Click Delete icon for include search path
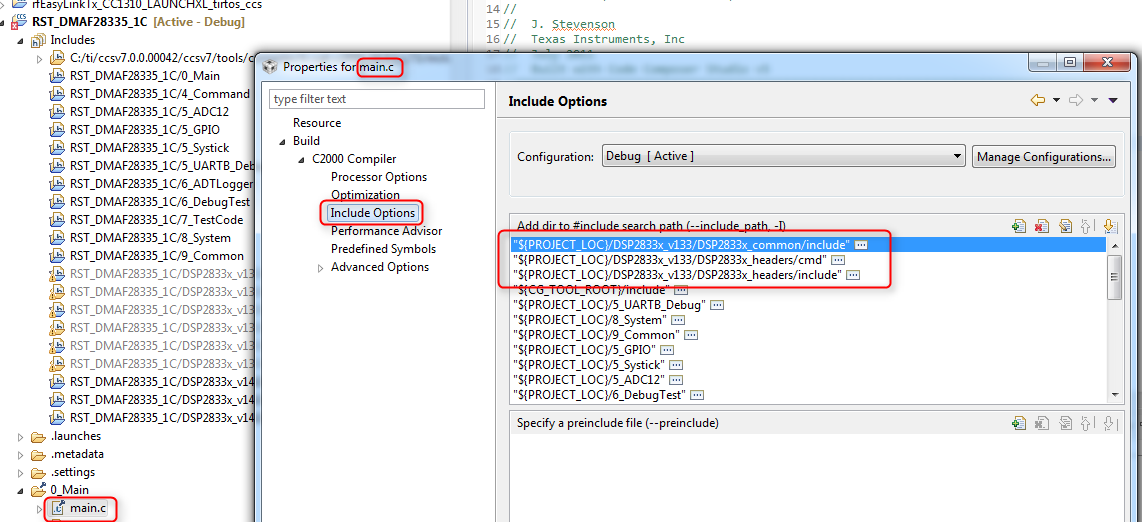 click(x=1041, y=226)
